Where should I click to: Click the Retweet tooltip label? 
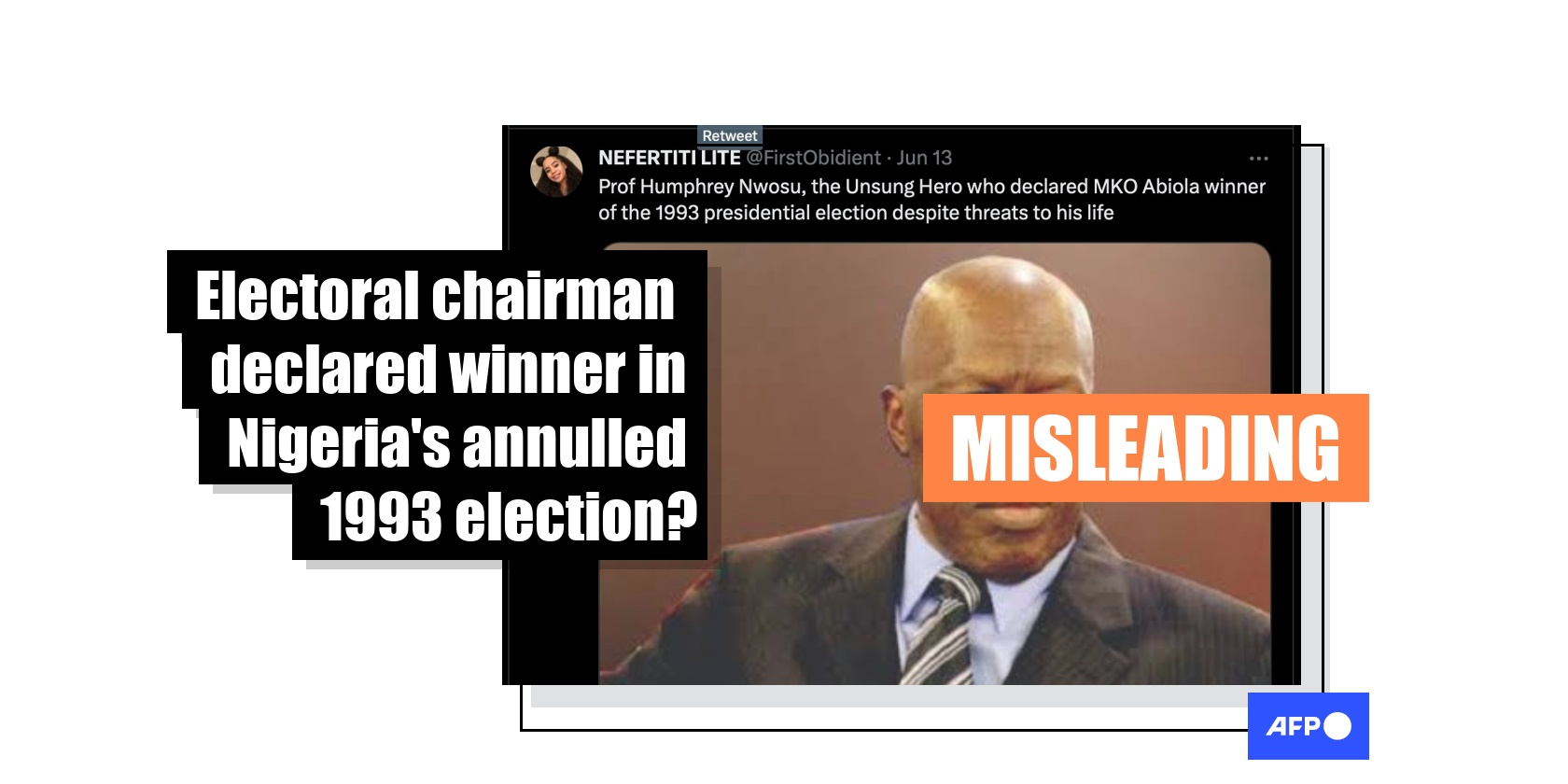(x=730, y=136)
